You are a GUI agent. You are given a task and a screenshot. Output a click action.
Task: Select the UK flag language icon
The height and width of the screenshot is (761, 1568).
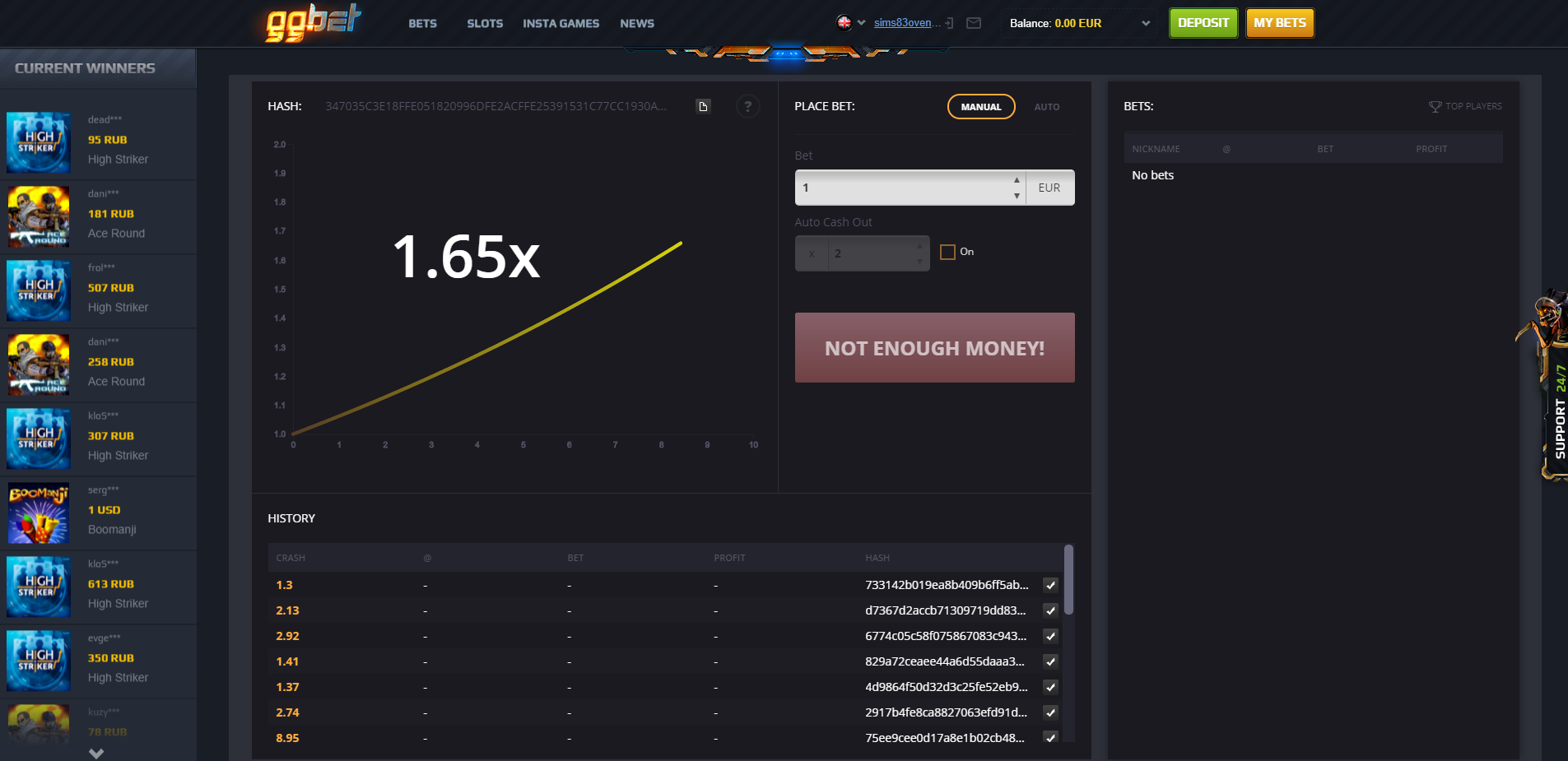coord(844,23)
